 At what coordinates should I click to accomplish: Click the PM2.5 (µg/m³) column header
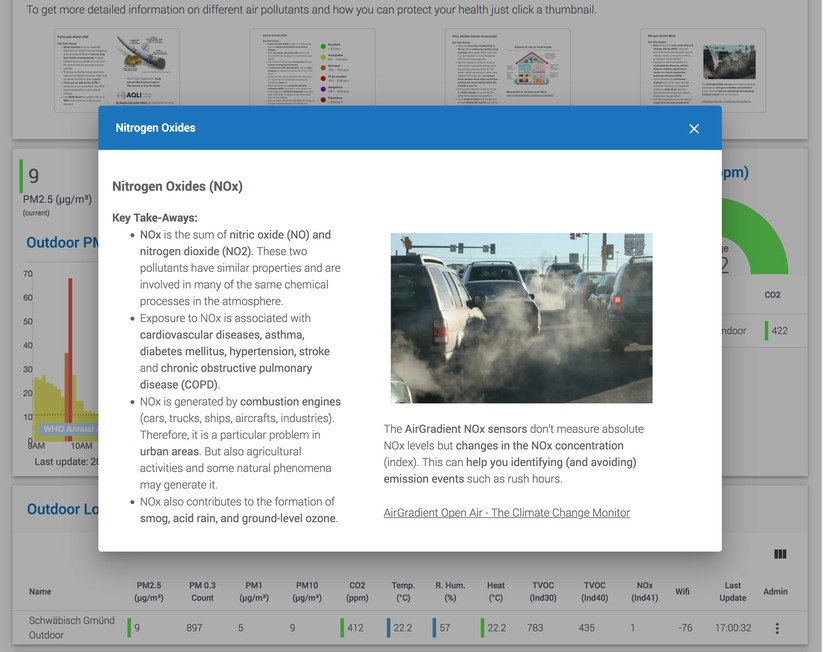coord(149,592)
